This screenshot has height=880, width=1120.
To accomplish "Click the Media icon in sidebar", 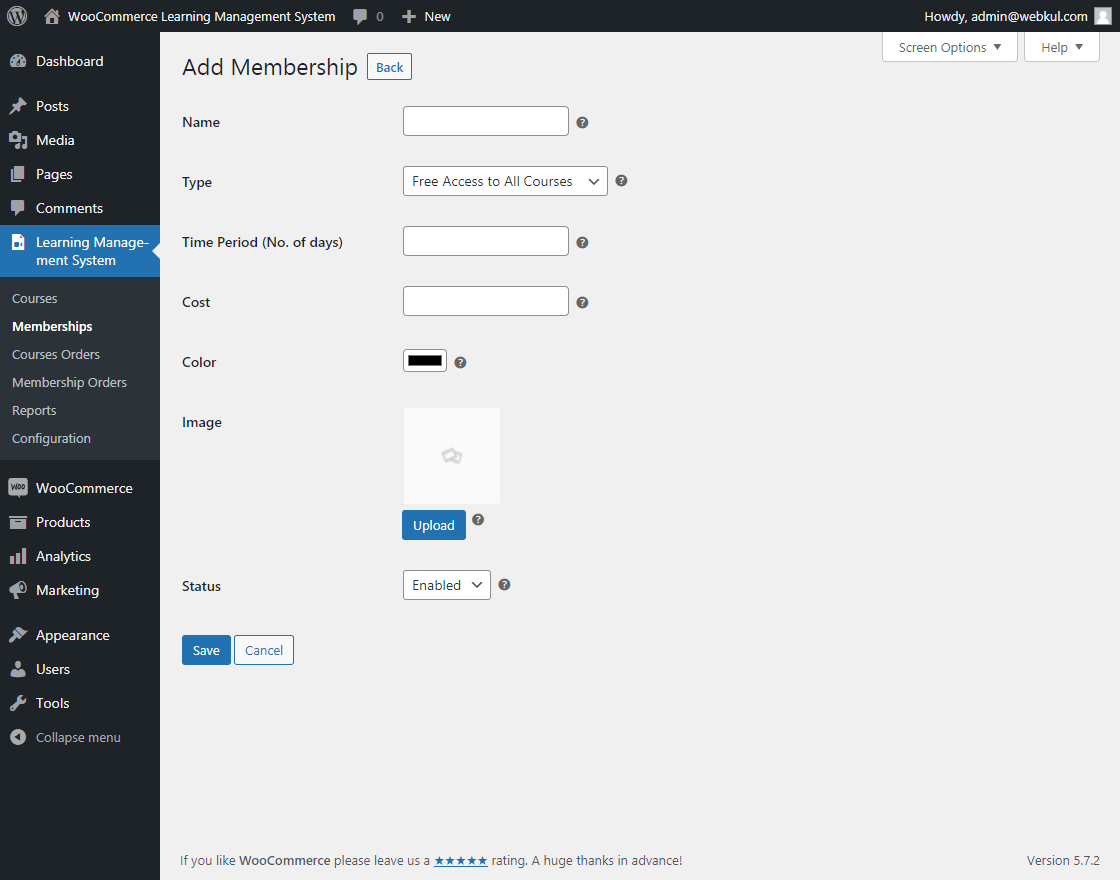I will coord(18,141).
